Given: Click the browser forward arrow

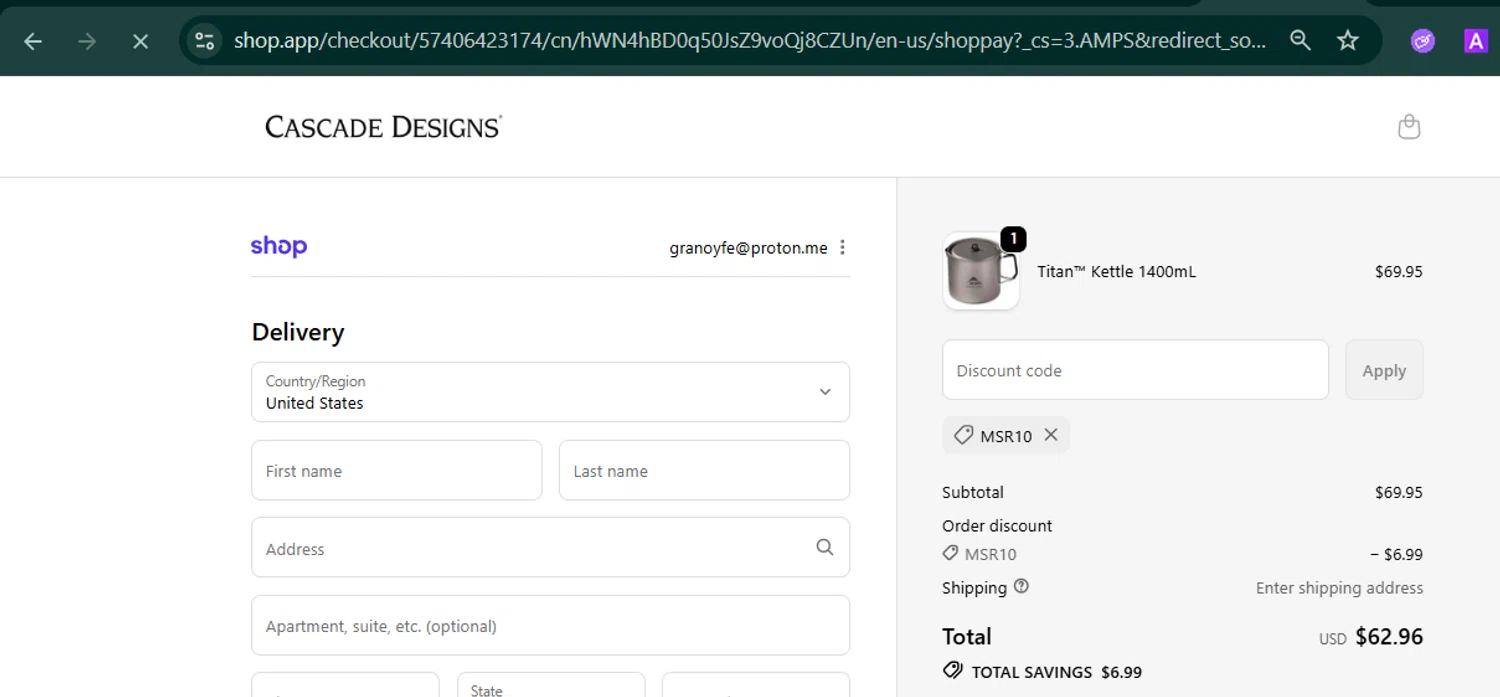Looking at the screenshot, I should (x=87, y=41).
